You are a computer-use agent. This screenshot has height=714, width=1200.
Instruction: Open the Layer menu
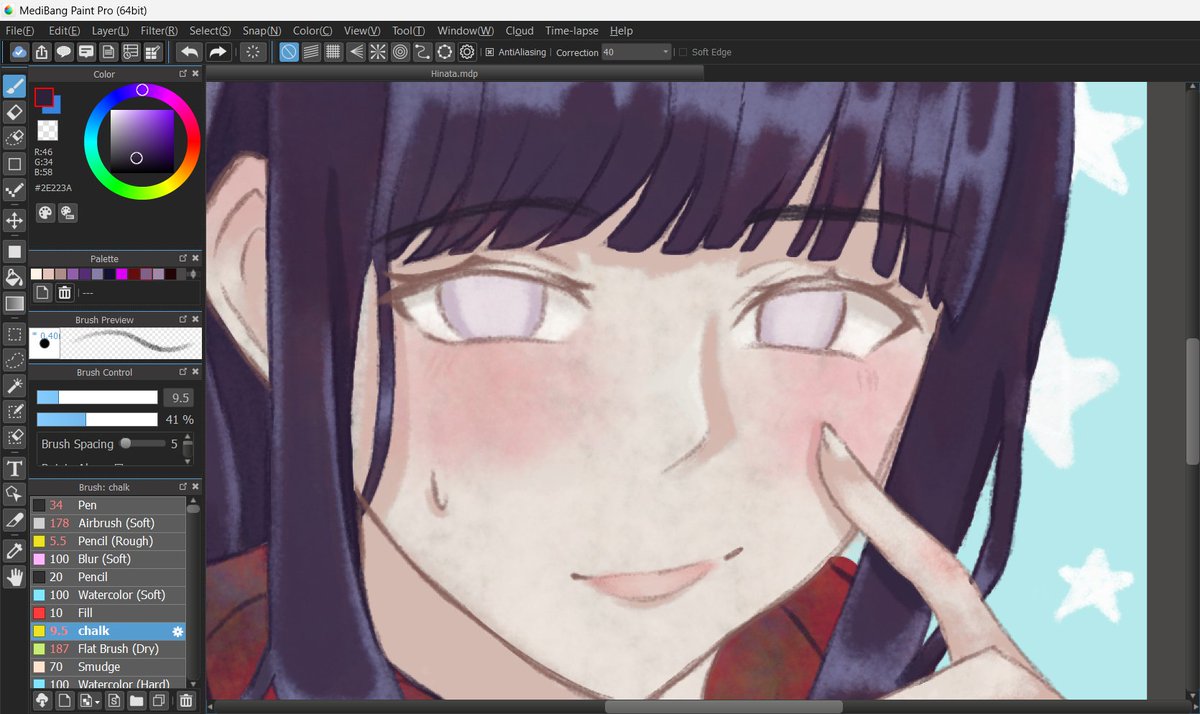[110, 31]
